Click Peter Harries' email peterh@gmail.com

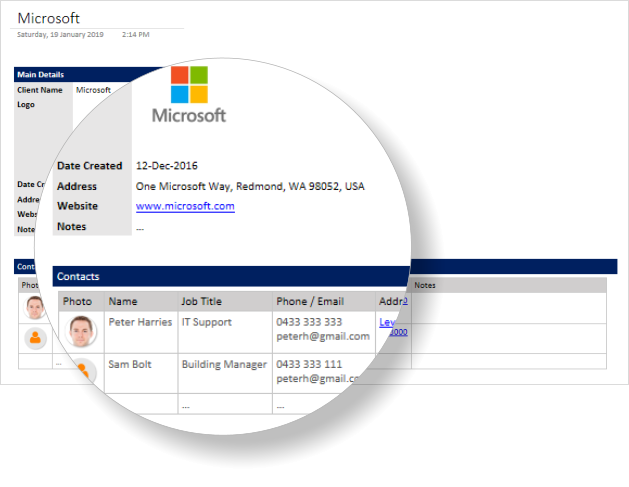pyautogui.click(x=323, y=336)
